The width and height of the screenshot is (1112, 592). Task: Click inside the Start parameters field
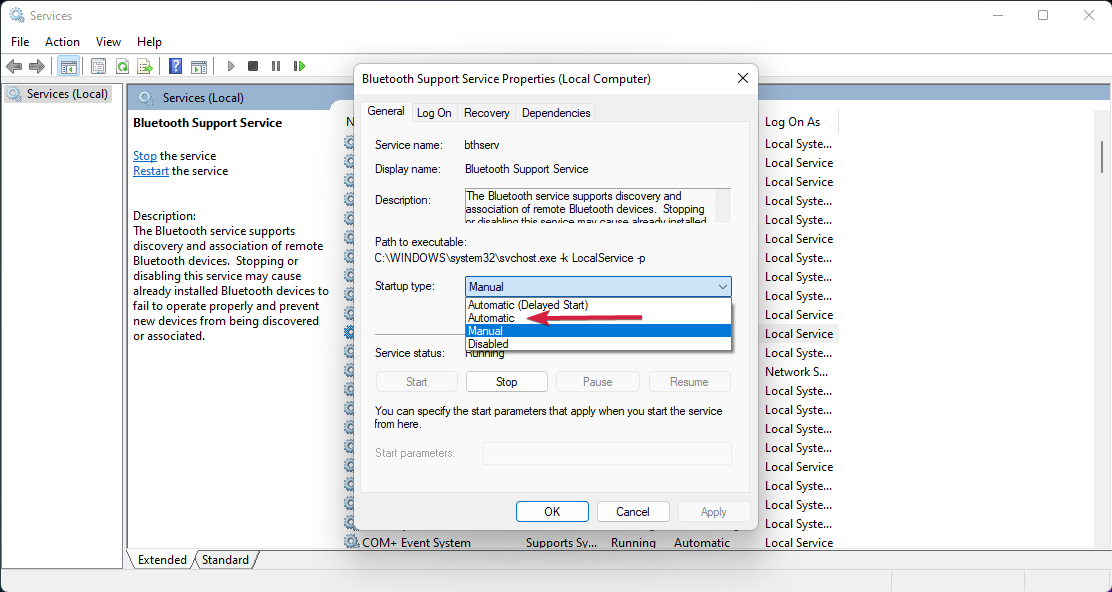pyautogui.click(x=606, y=452)
